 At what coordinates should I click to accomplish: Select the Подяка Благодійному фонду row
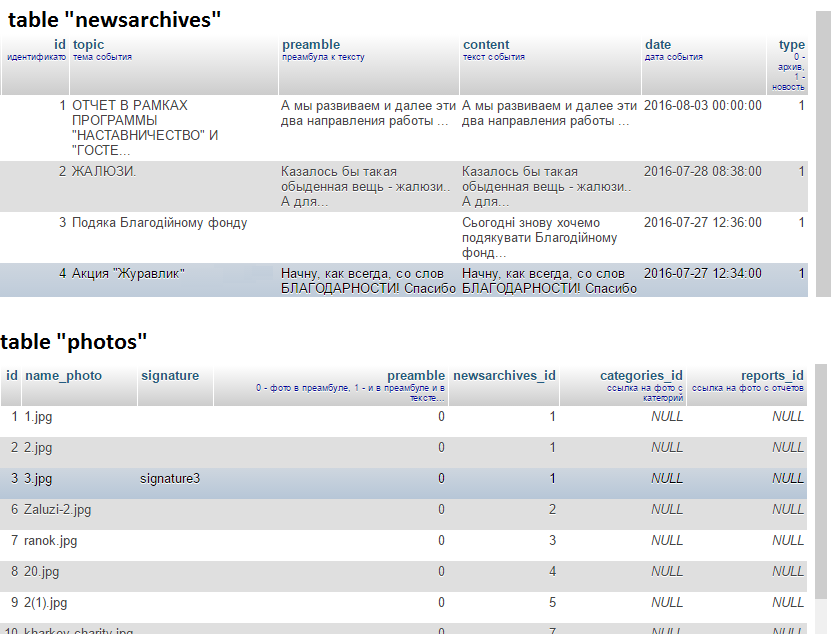(x=159, y=223)
